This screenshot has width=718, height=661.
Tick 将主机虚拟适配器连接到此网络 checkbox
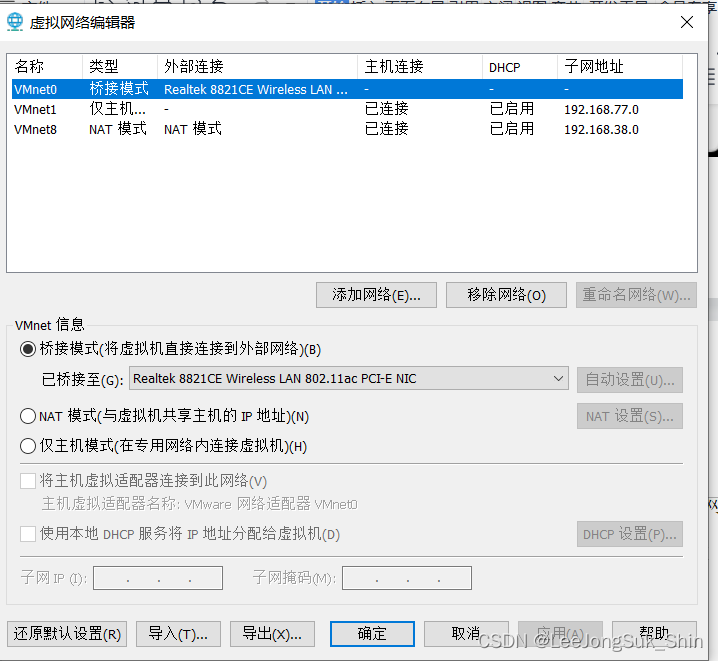pyautogui.click(x=28, y=481)
